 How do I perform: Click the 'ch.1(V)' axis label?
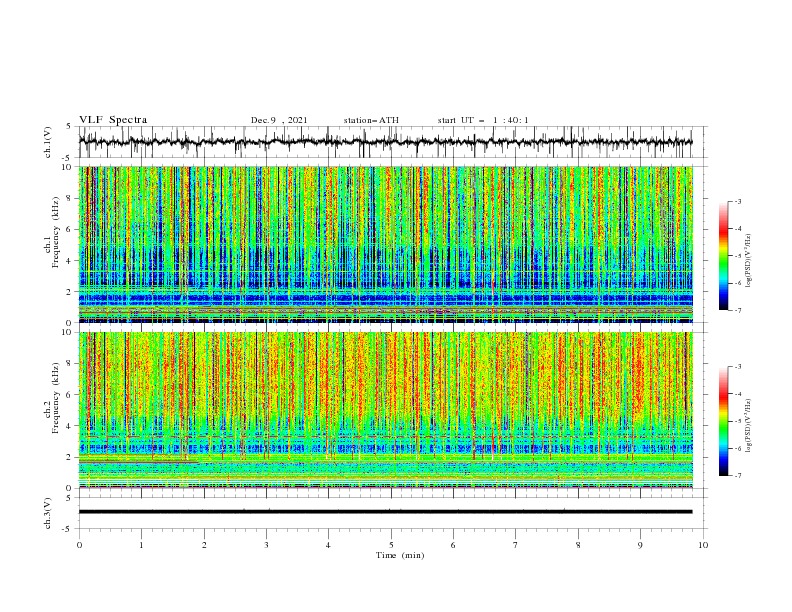48,142
